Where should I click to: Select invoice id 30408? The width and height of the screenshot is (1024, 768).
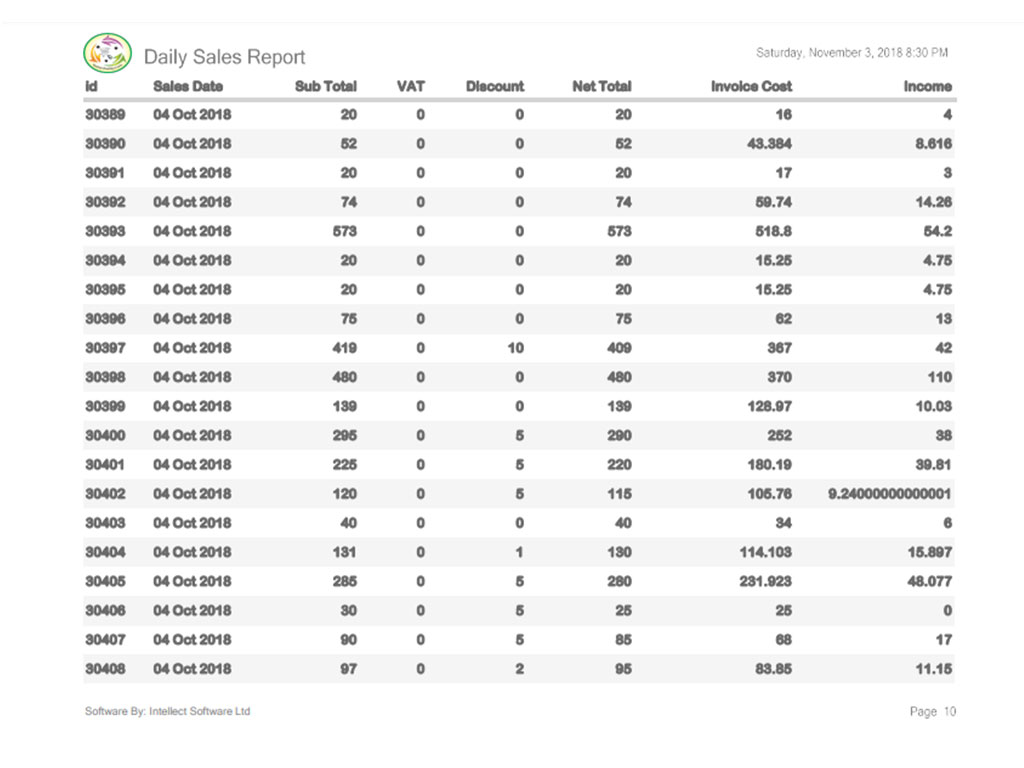click(104, 668)
